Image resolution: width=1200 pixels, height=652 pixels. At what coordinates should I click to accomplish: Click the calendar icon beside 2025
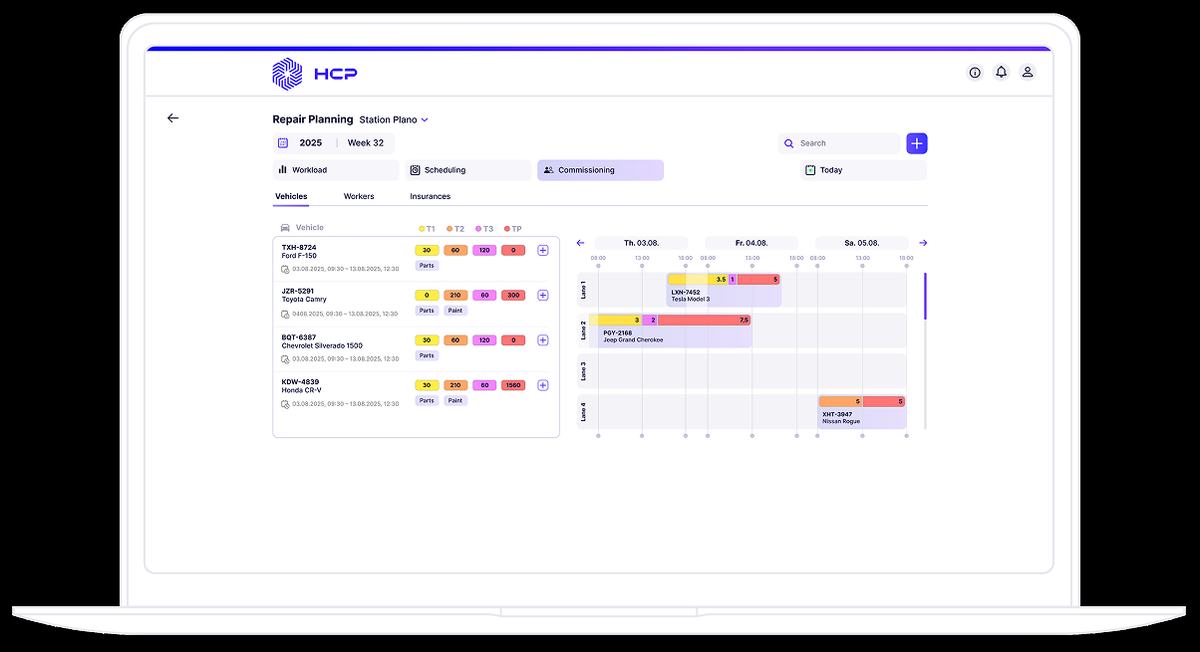[283, 143]
